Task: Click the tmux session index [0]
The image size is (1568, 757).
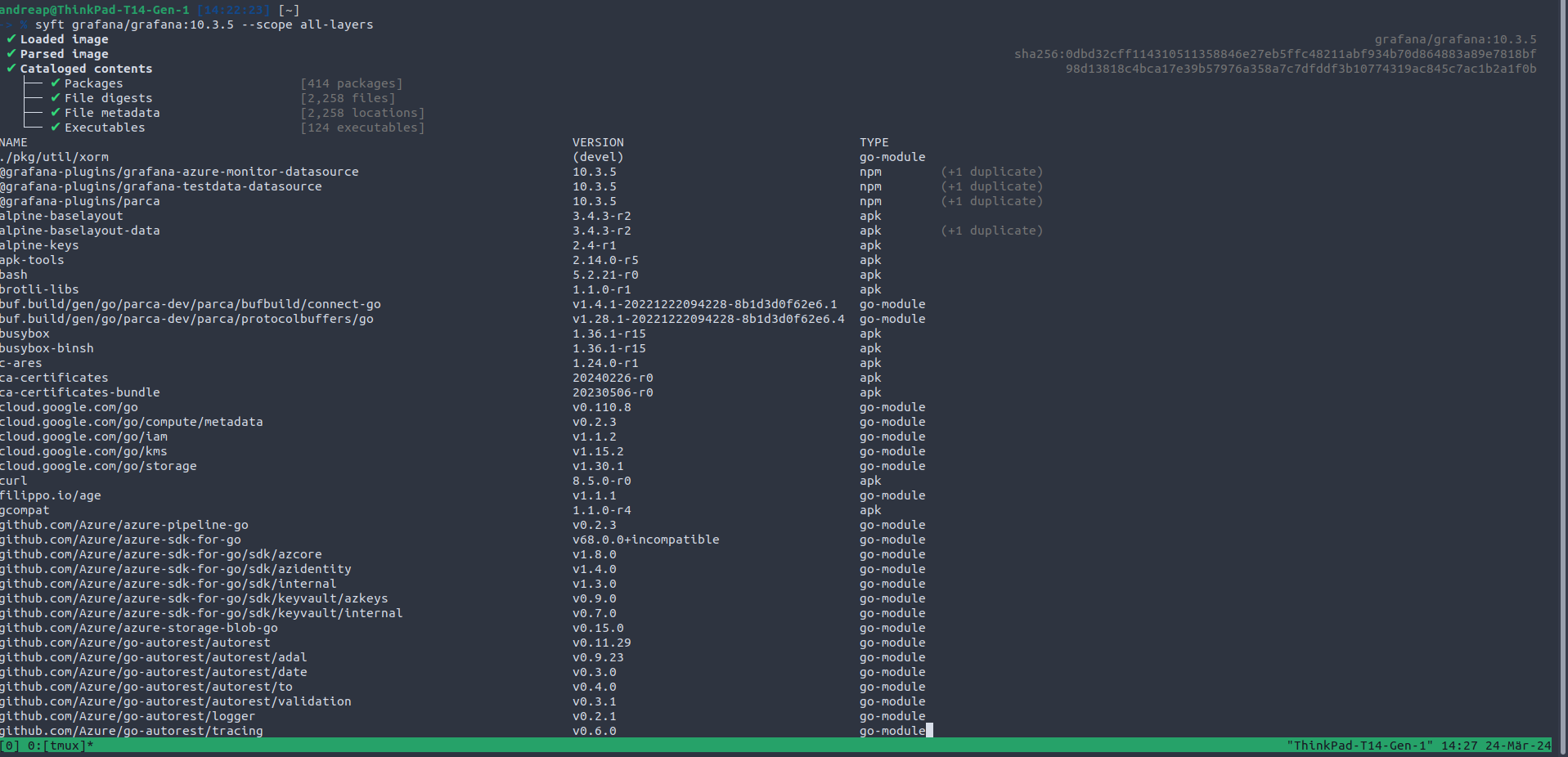Action: (x=11, y=746)
